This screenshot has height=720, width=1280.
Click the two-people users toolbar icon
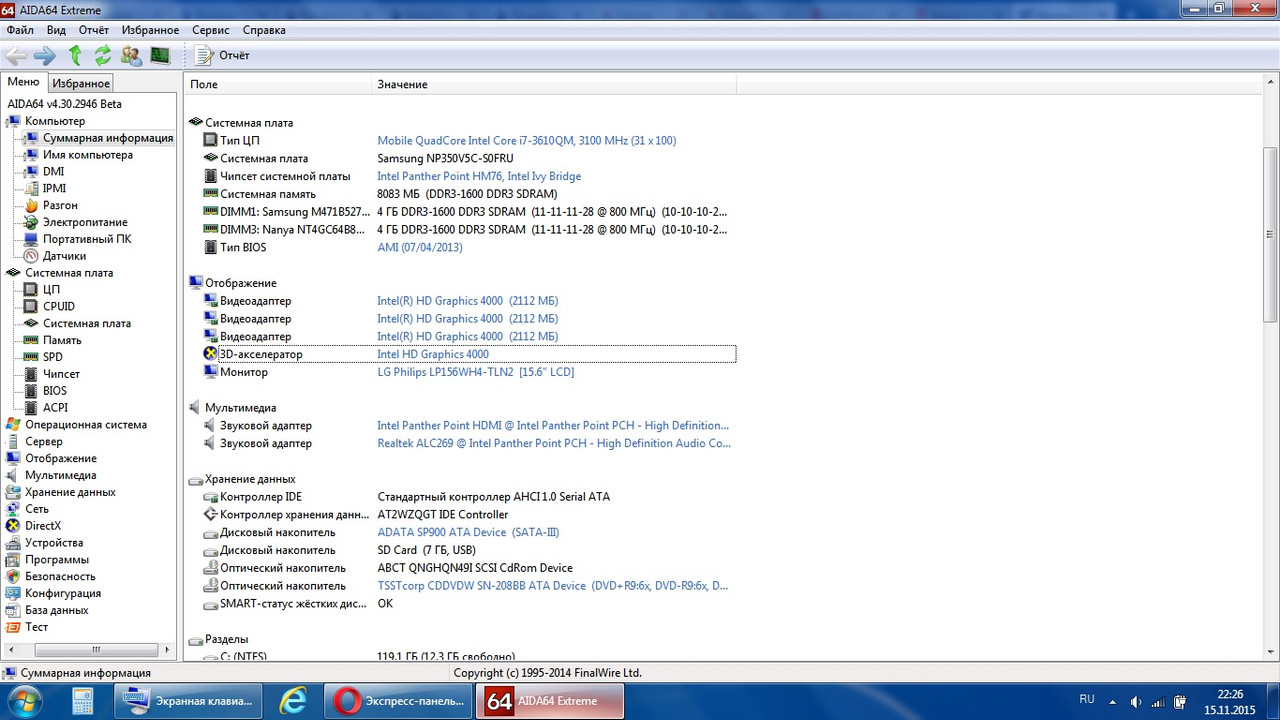[131, 56]
